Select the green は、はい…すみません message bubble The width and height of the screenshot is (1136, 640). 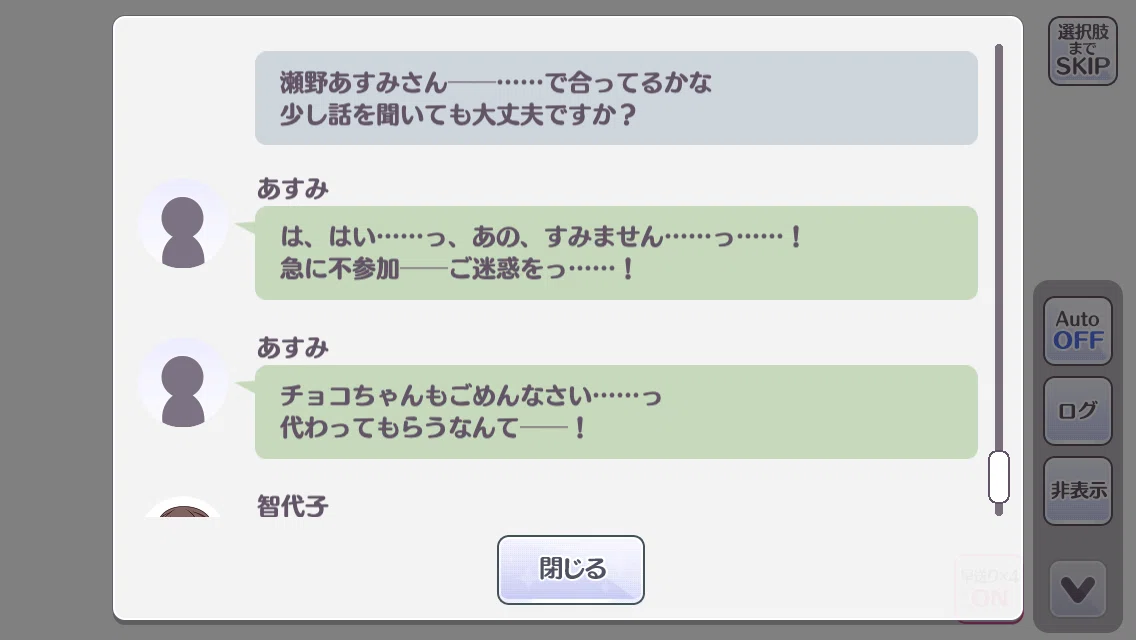coord(616,253)
